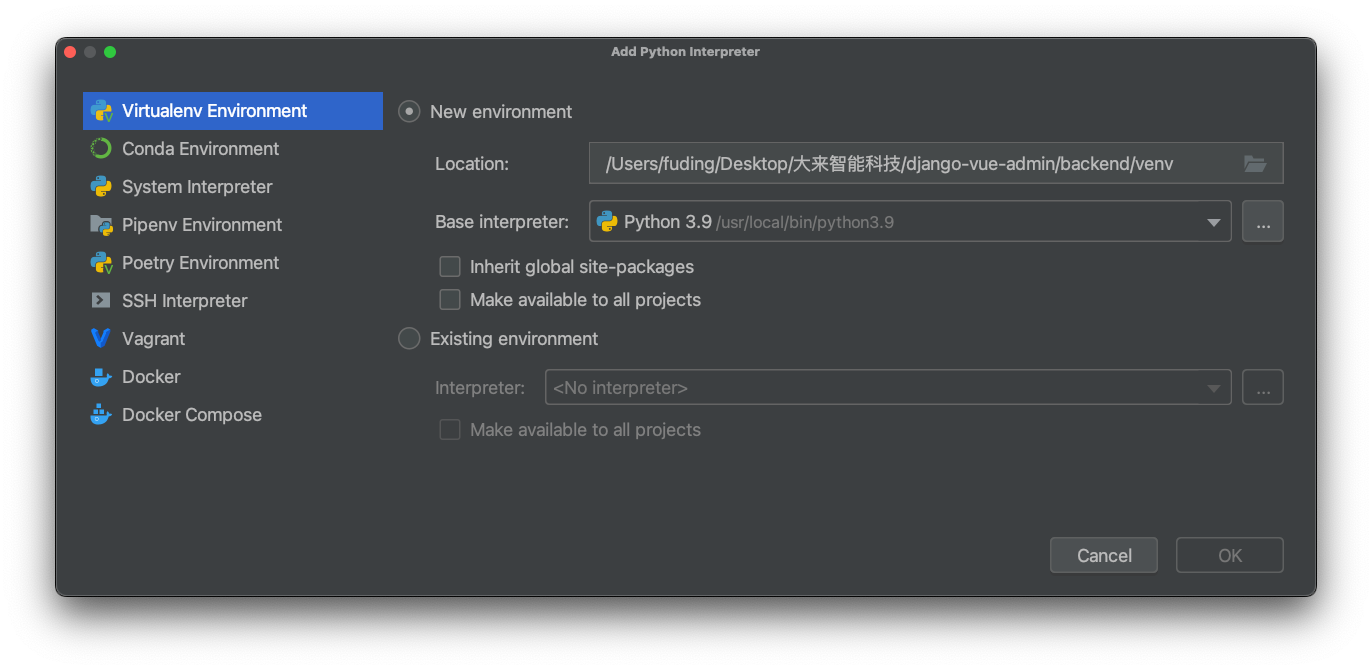Click the Poetry Environment icon
This screenshot has height=670, width=1372.
[101, 263]
